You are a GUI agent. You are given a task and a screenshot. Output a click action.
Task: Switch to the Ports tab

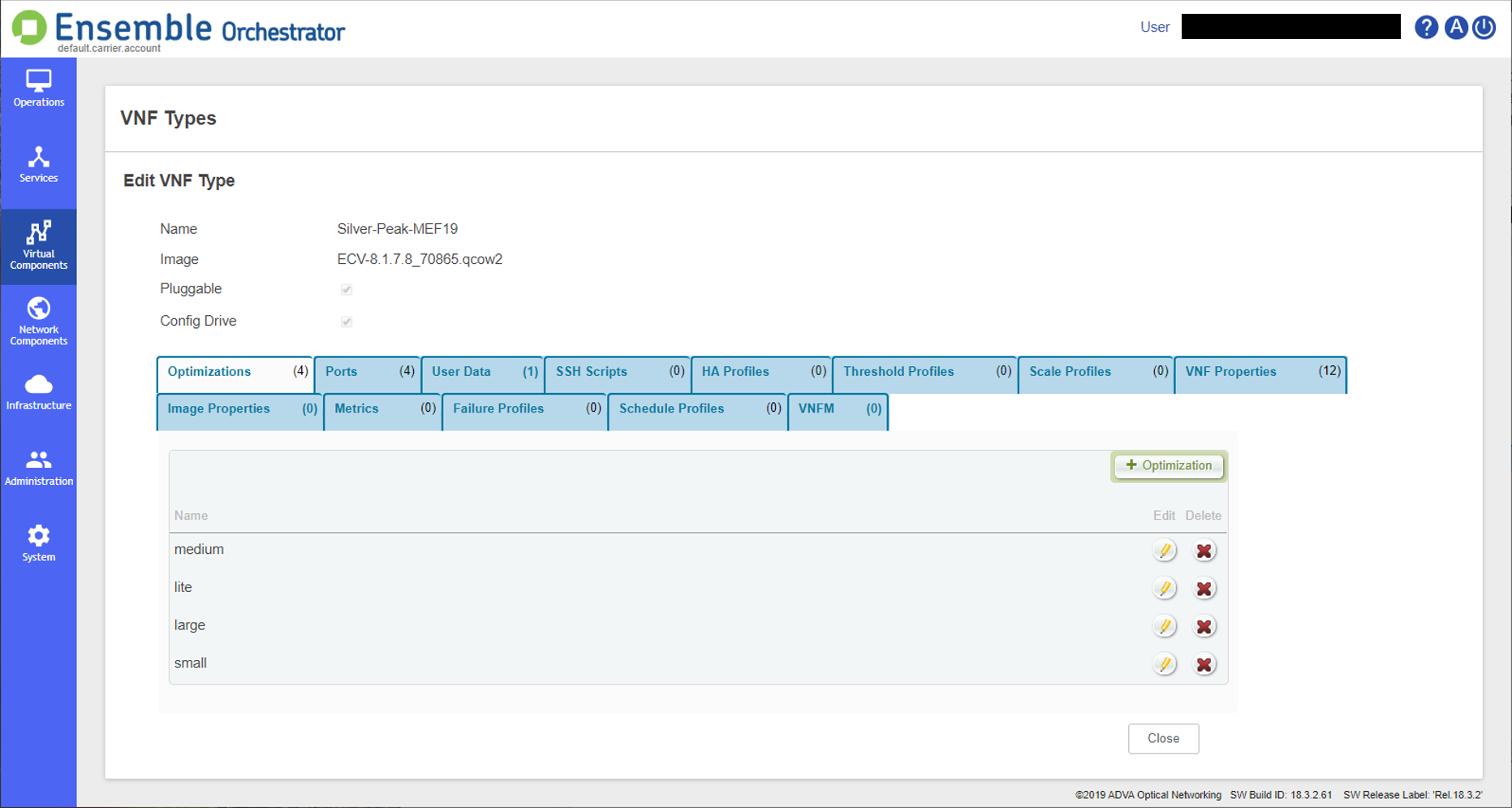368,374
